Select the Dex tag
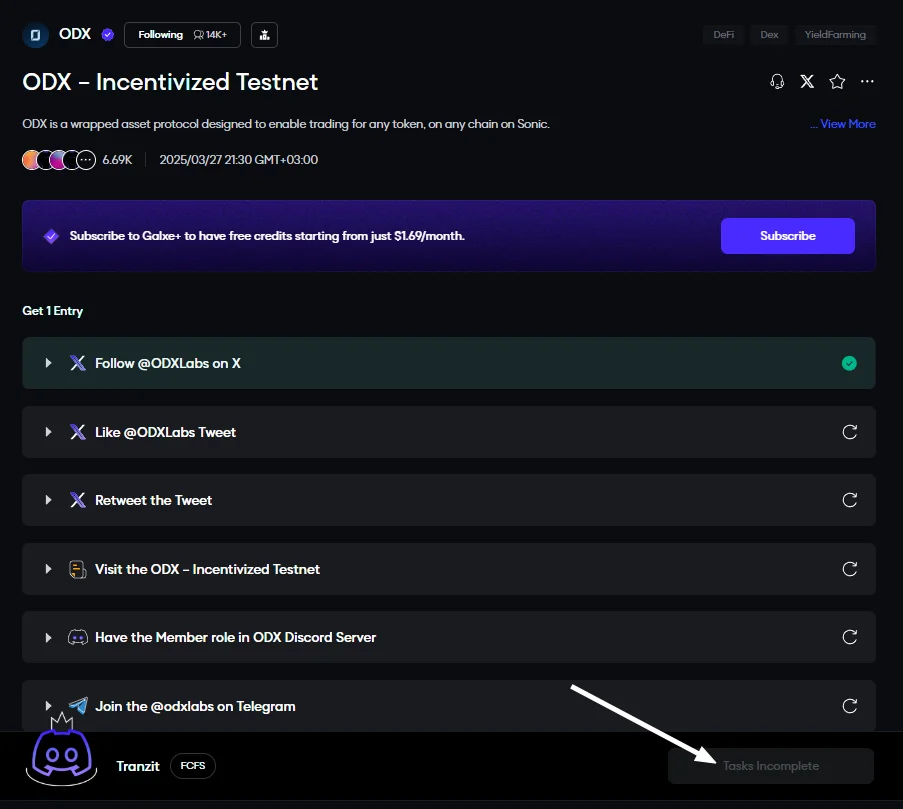The height and width of the screenshot is (809, 903). click(769, 35)
